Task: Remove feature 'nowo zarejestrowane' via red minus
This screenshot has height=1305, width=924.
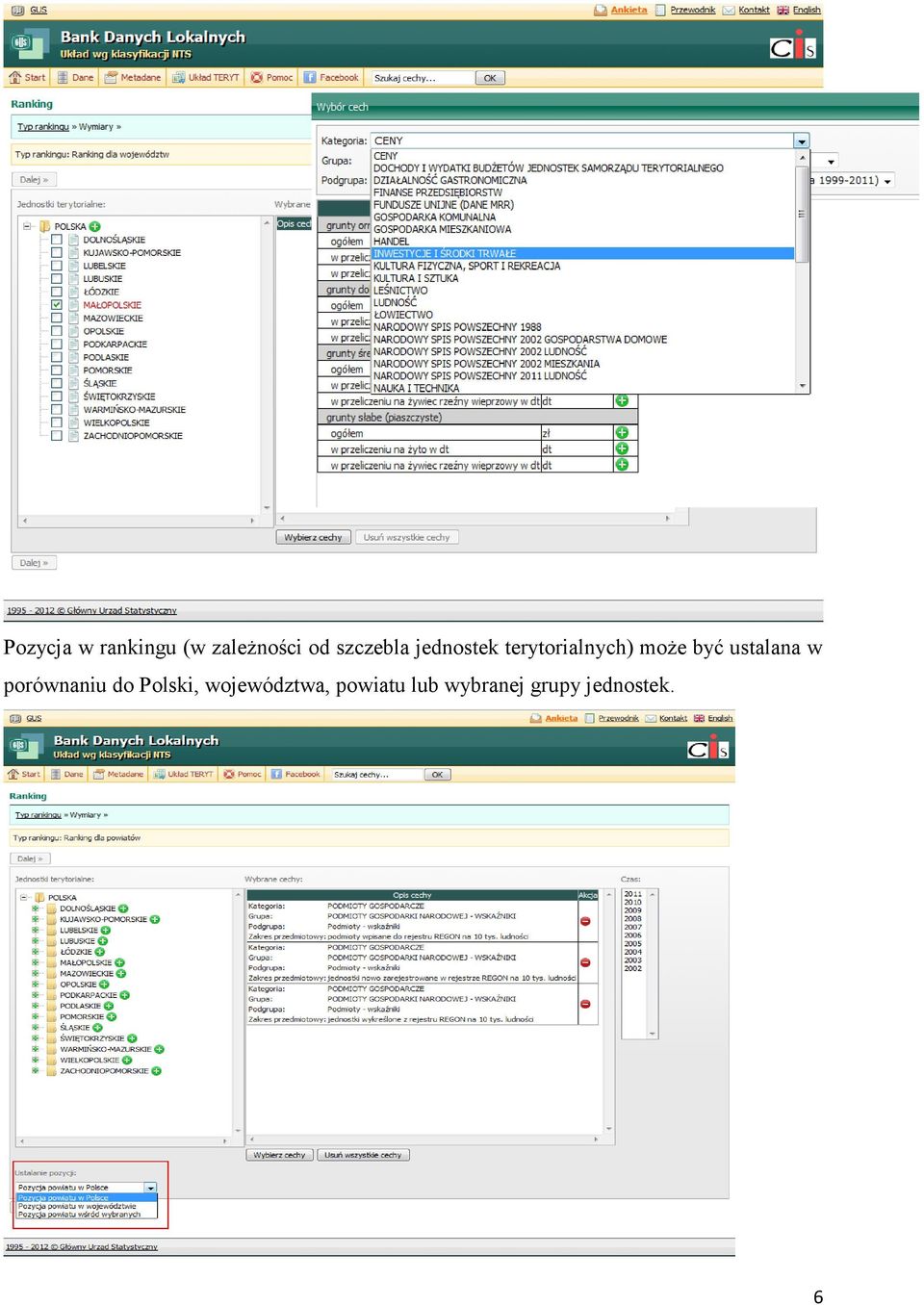Action: 585,962
